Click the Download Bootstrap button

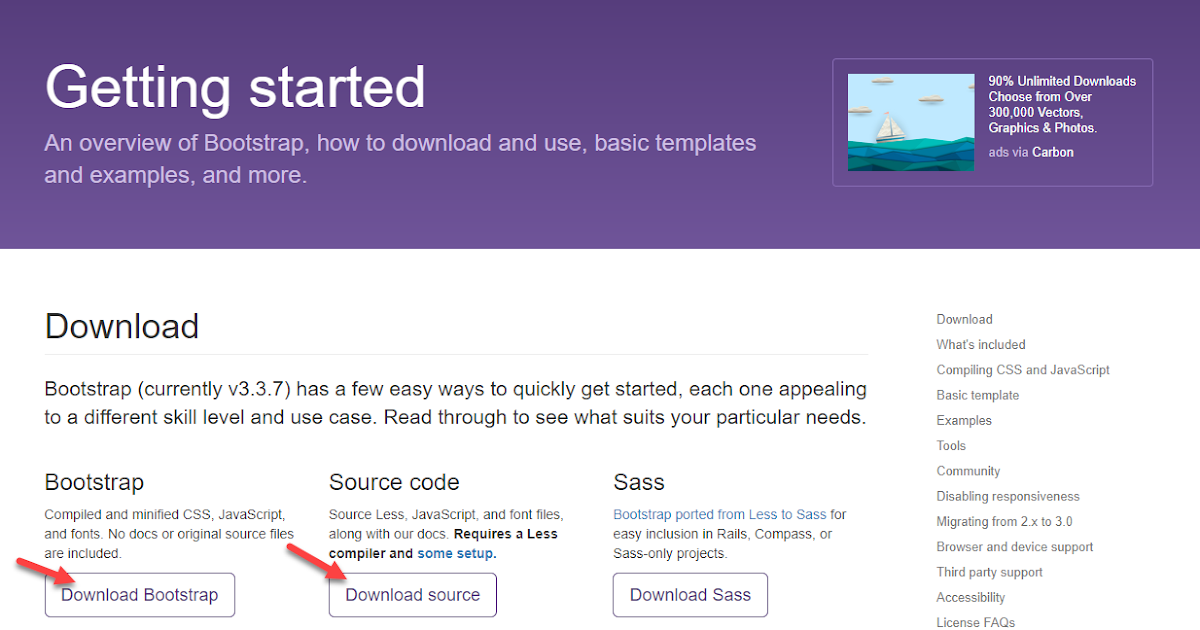(139, 595)
